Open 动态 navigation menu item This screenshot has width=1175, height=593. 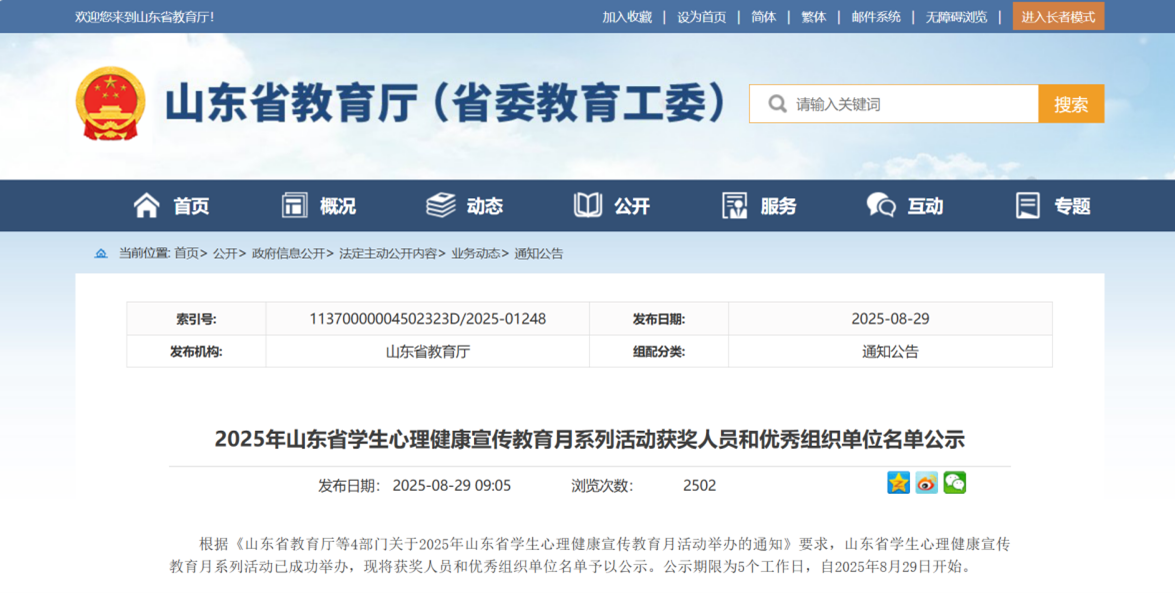485,206
